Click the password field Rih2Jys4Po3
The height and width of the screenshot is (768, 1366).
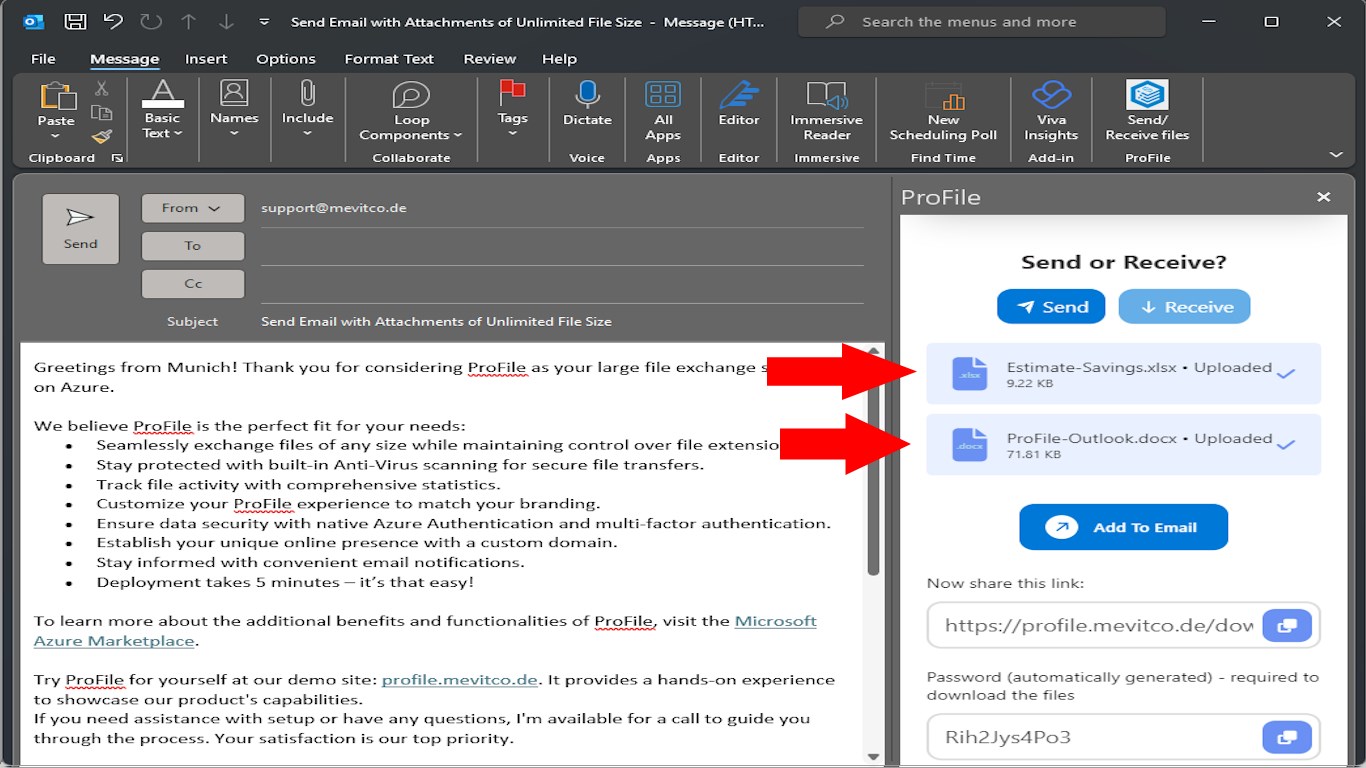(x=1098, y=737)
